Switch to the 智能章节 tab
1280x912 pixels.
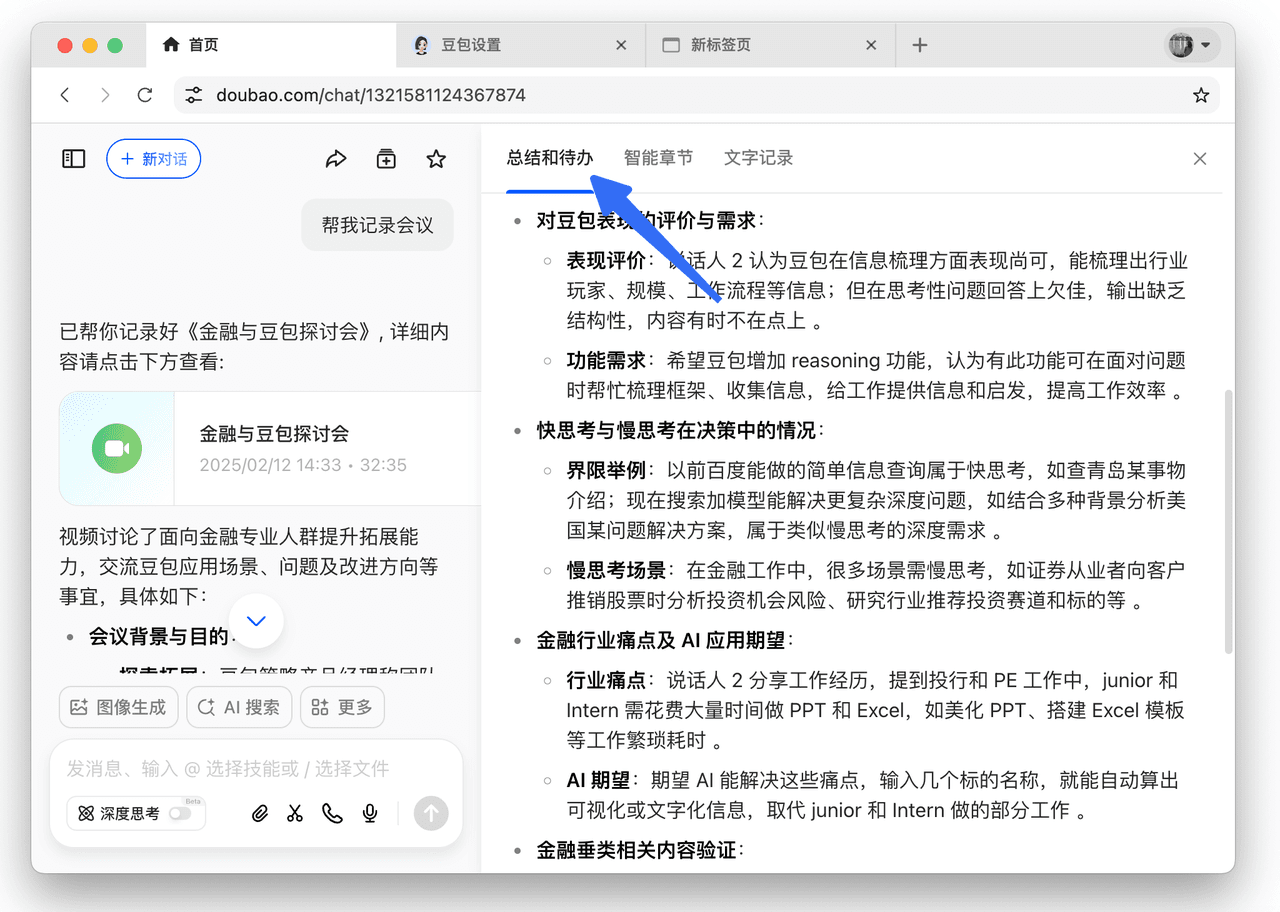click(x=658, y=158)
